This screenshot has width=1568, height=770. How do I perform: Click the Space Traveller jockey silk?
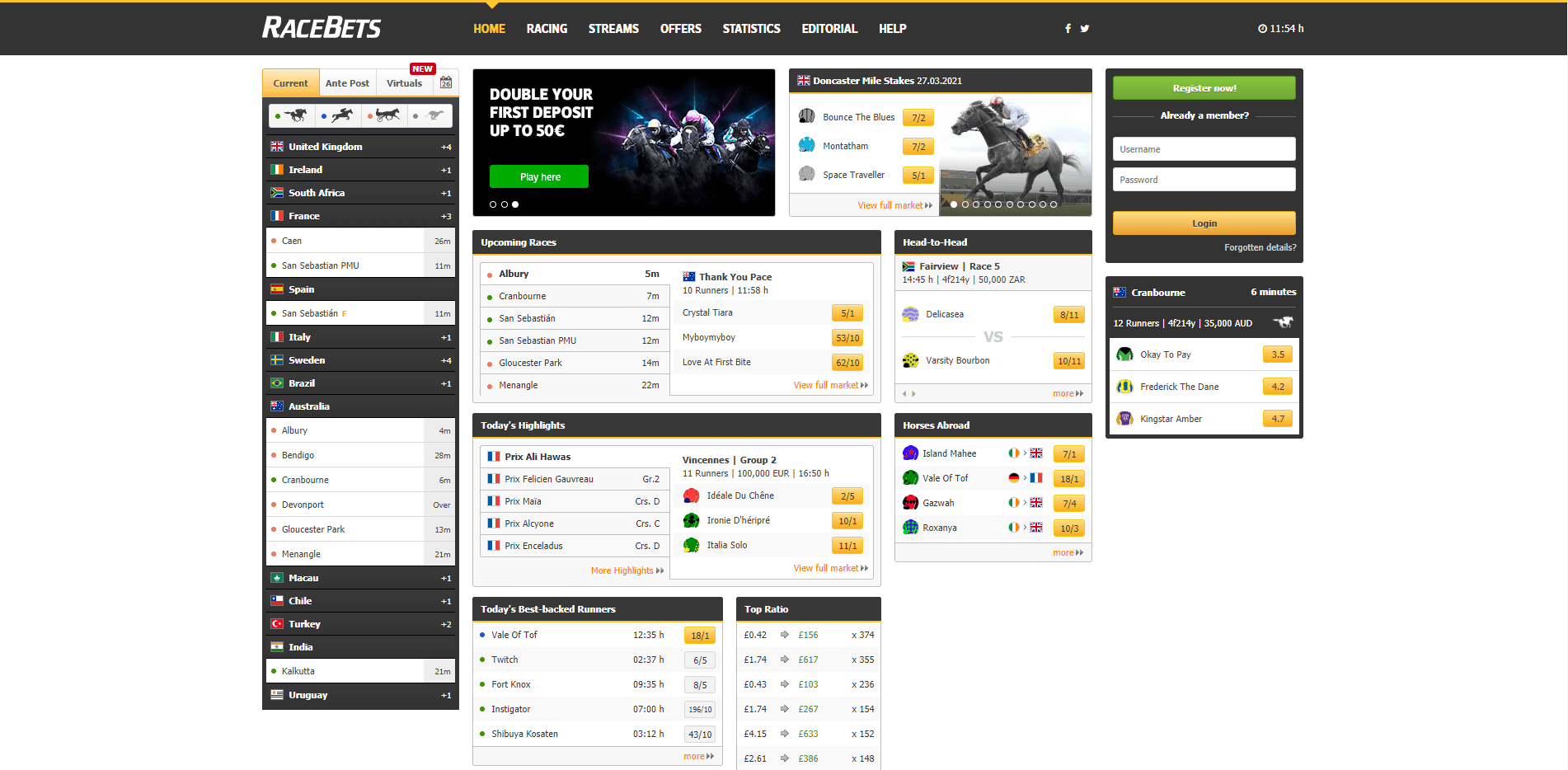(806, 174)
